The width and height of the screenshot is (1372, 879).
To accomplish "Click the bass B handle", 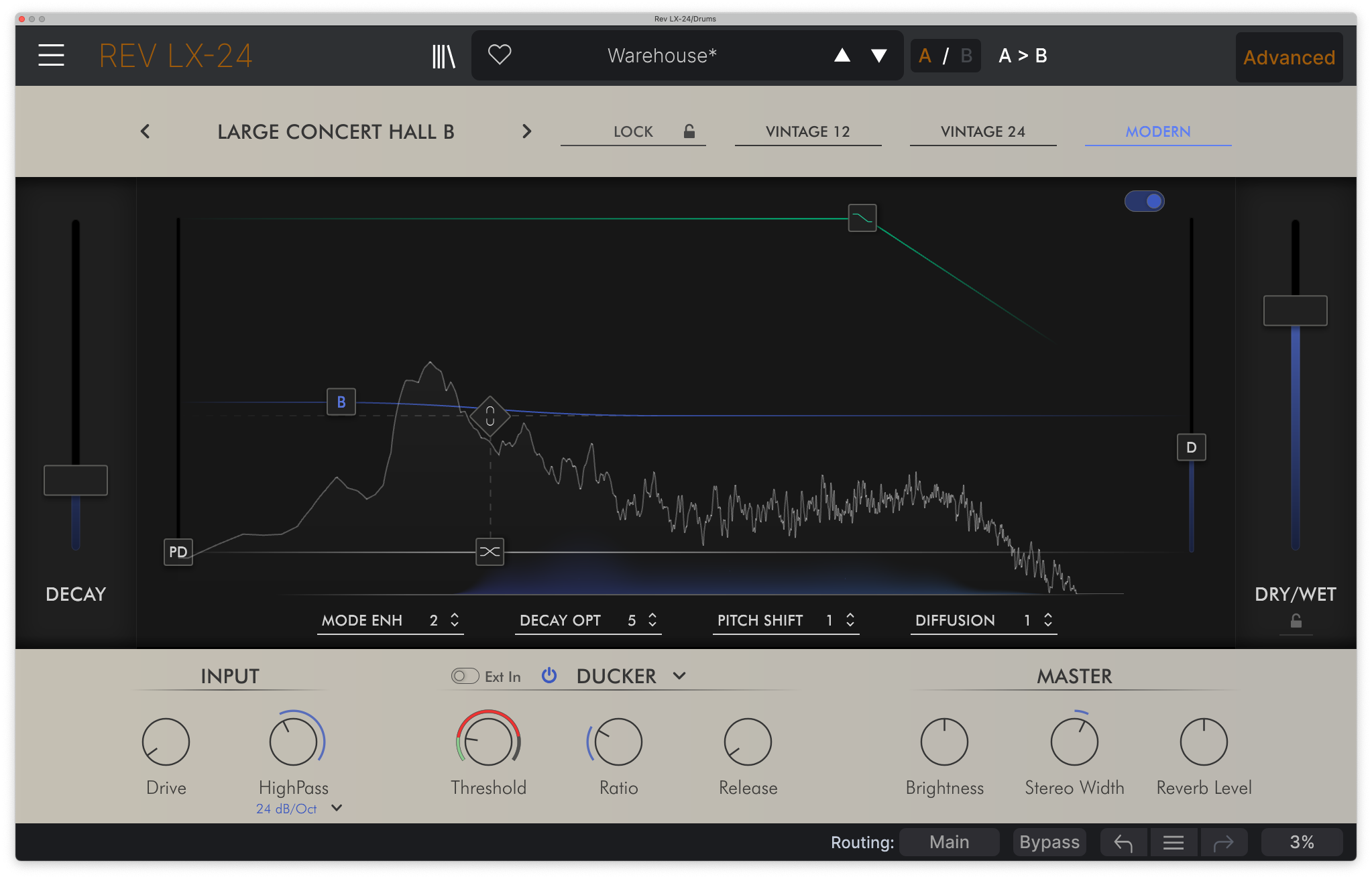I will (x=341, y=402).
